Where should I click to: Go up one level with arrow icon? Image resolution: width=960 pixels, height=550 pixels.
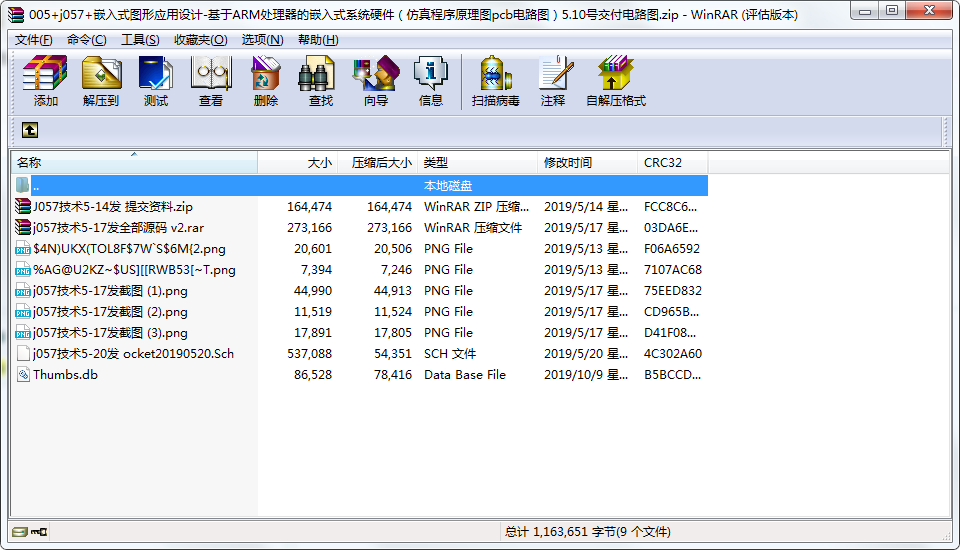coord(30,130)
